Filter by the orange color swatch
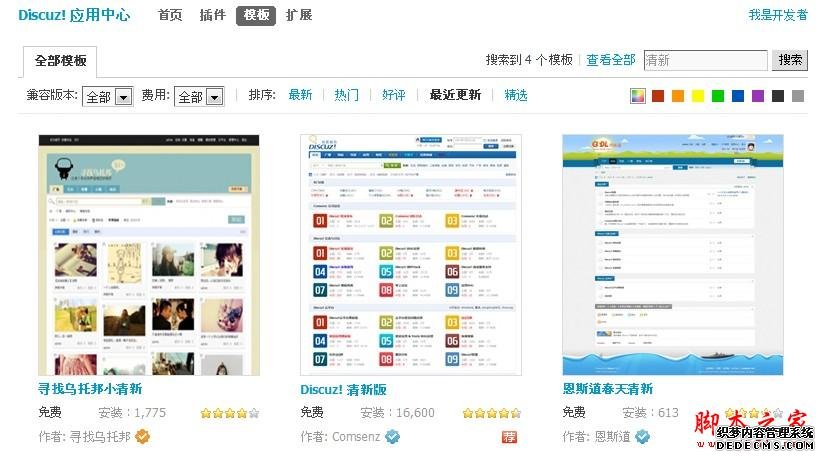825x460 pixels. (x=678, y=96)
